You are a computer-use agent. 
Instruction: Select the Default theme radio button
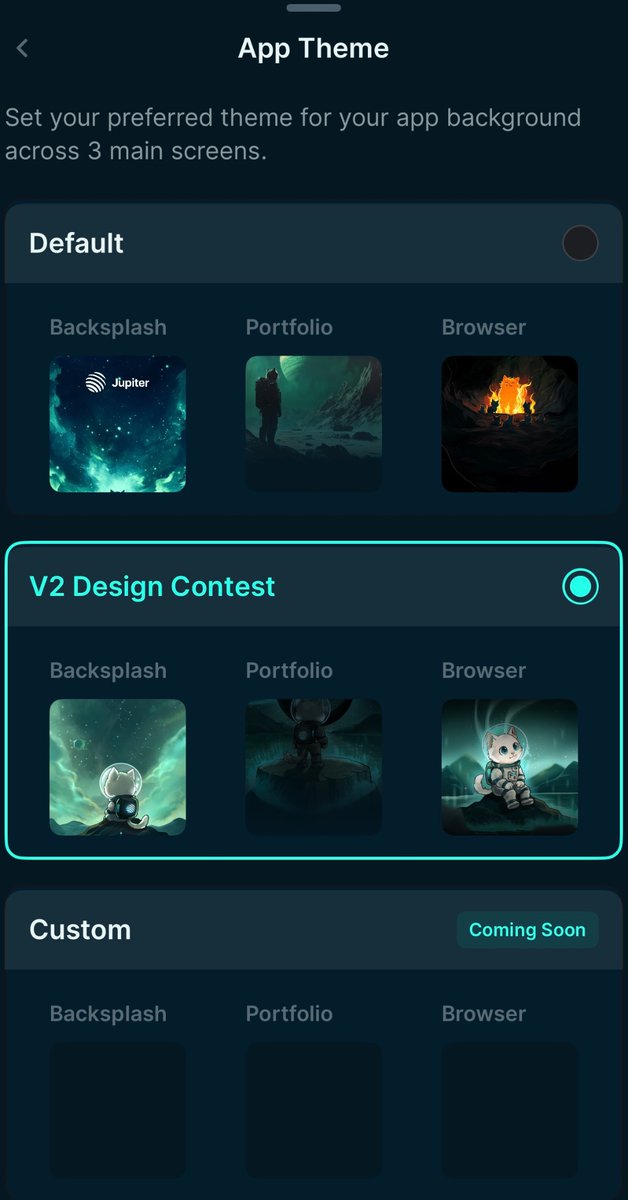[x=580, y=243]
